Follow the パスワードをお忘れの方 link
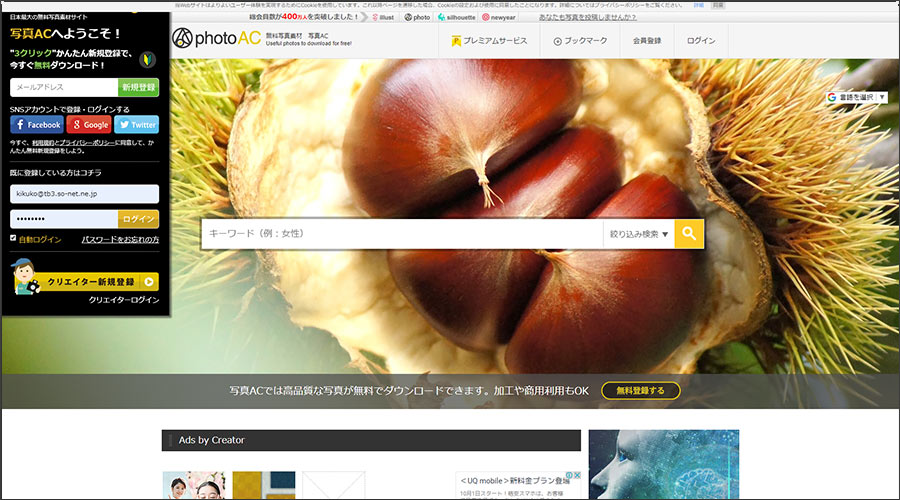This screenshot has width=900, height=500. (120, 240)
